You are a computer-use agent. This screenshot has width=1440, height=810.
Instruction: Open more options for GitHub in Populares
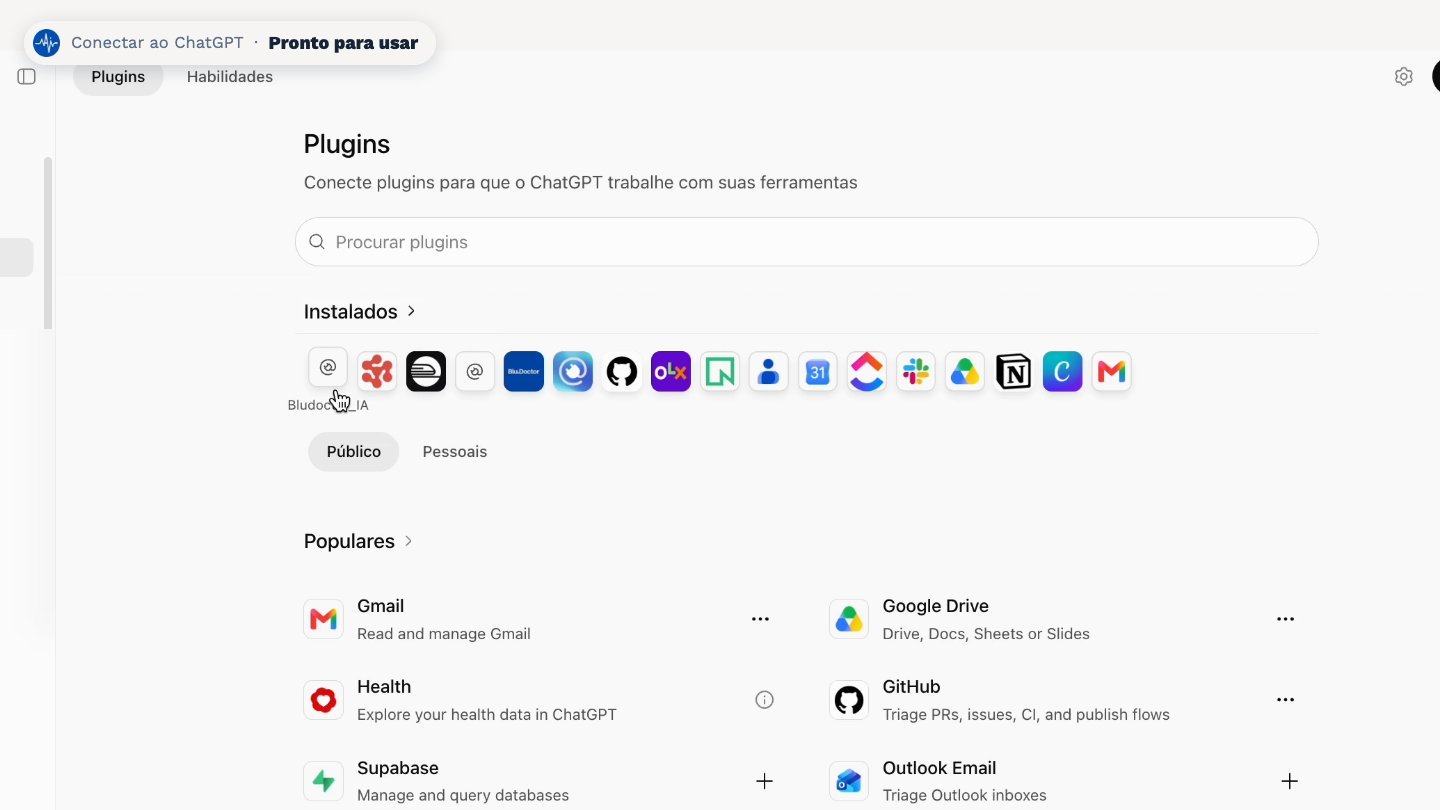1286,700
